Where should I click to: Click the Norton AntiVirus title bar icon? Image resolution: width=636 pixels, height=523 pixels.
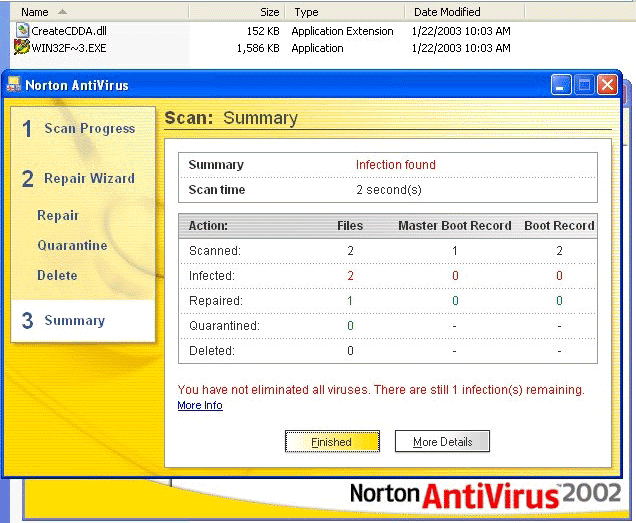pos(14,86)
